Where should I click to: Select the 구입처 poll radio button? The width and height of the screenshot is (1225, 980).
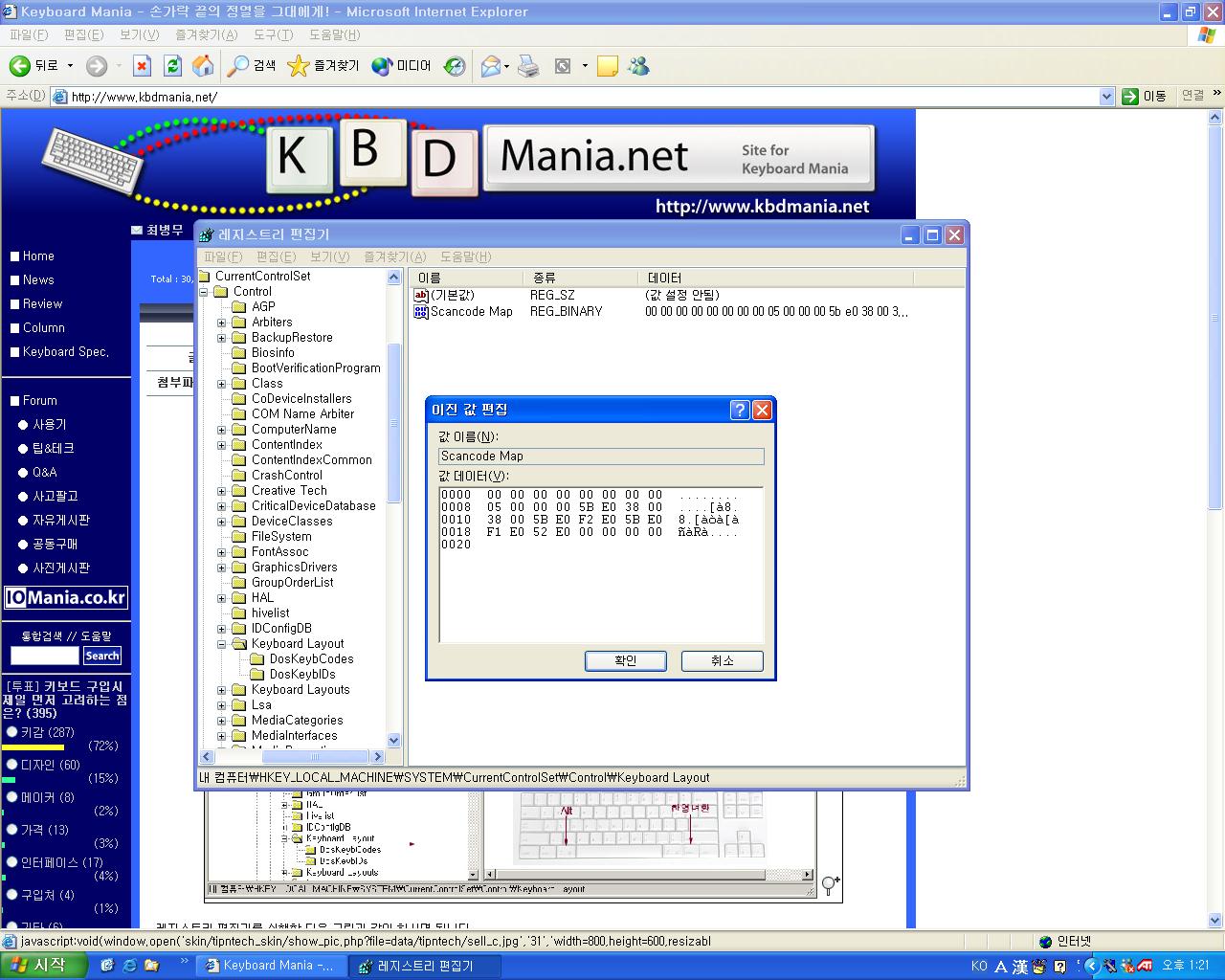pyautogui.click(x=11, y=895)
